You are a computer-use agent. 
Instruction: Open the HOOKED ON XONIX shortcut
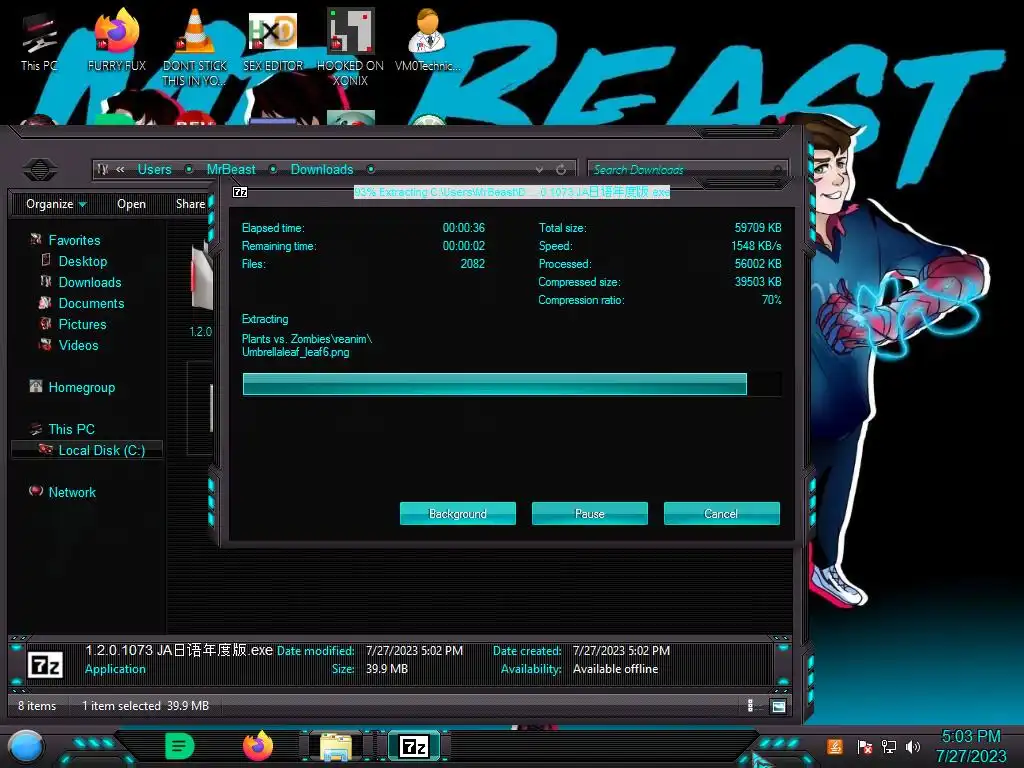point(350,47)
